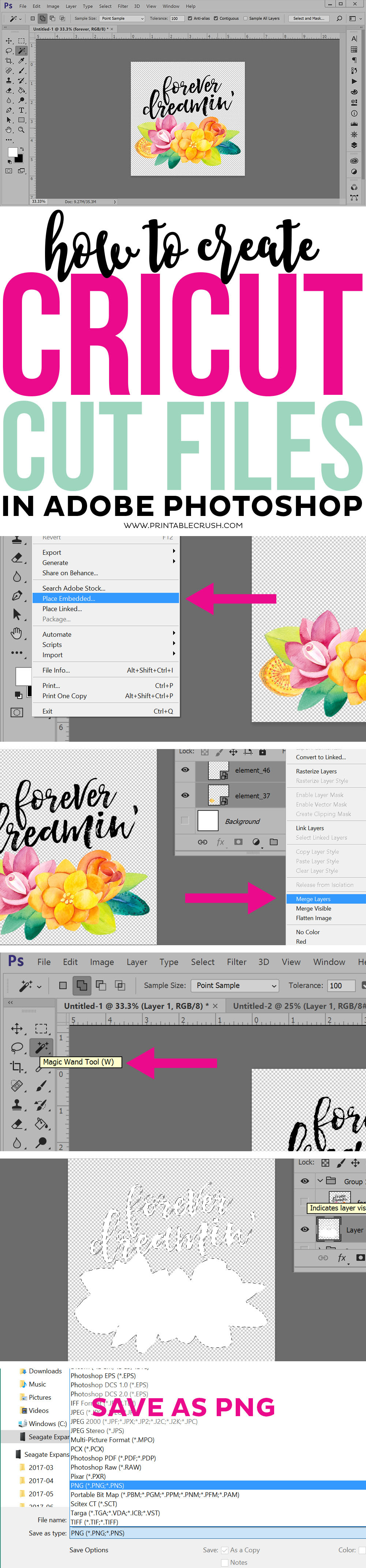Click the search magnifier right of Select and Mask

pos(339,18)
